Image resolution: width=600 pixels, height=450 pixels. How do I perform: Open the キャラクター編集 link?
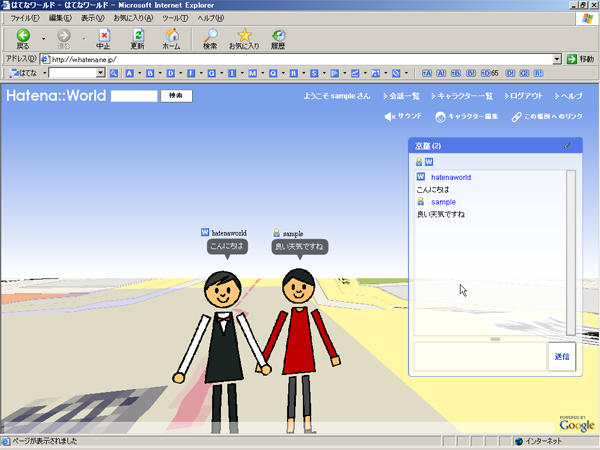(x=466, y=116)
